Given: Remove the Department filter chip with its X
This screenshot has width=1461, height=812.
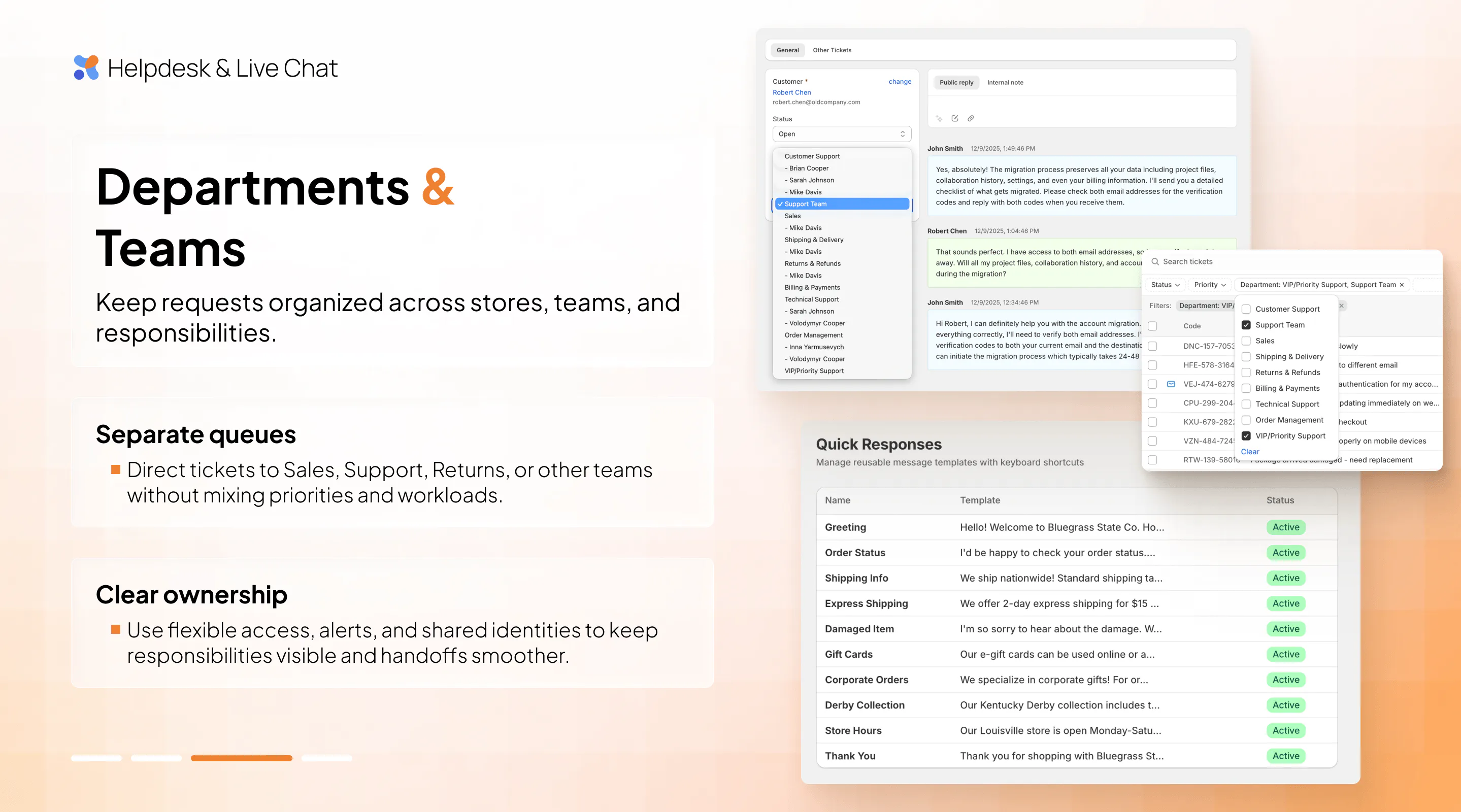Looking at the screenshot, I should tap(1402, 285).
